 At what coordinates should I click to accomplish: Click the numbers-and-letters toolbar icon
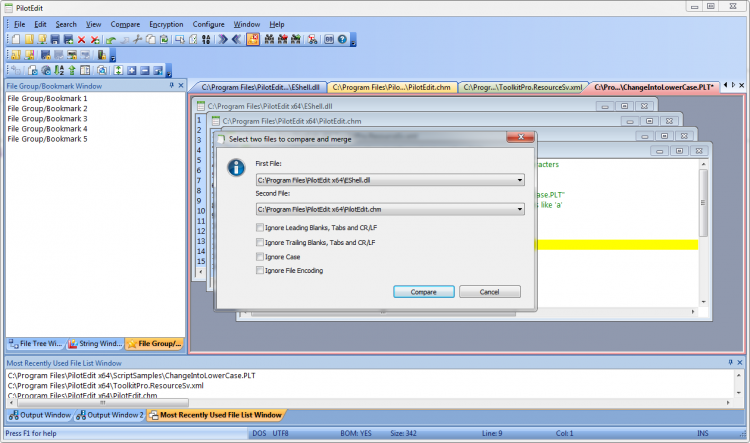(x=206, y=39)
